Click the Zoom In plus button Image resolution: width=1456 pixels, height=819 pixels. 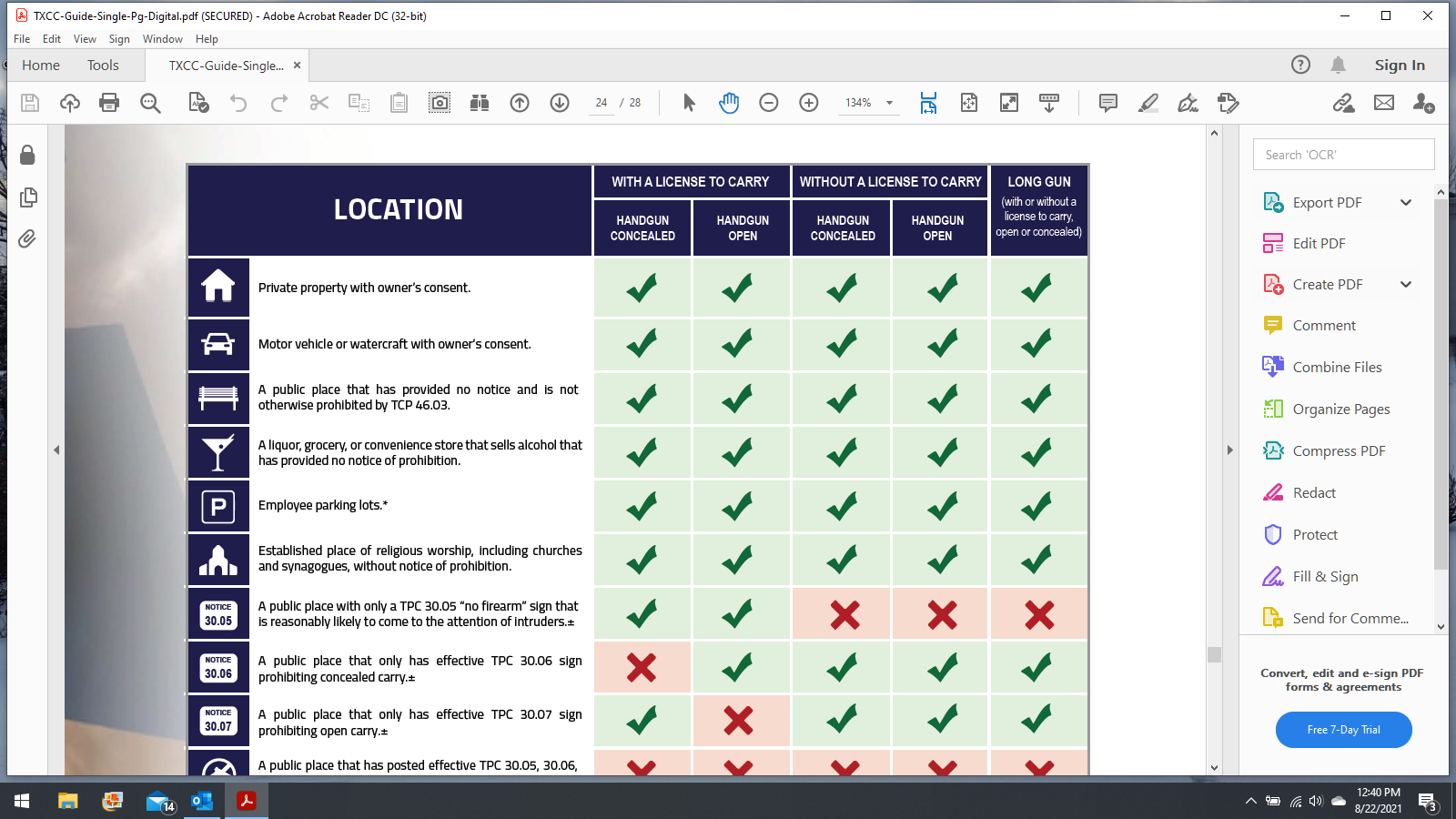point(809,103)
